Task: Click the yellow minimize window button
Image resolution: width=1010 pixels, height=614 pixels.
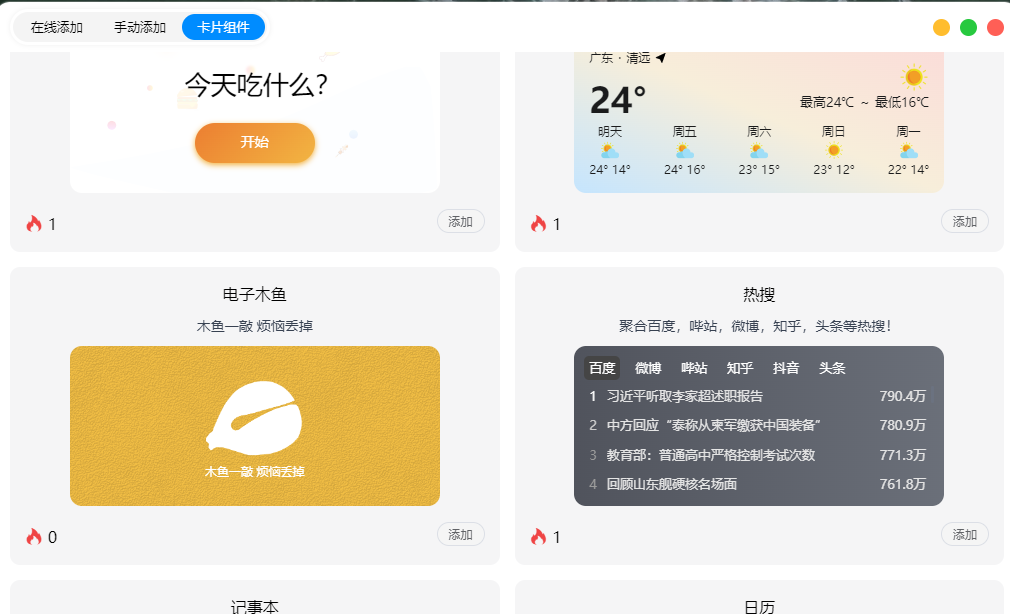Action: point(941,27)
